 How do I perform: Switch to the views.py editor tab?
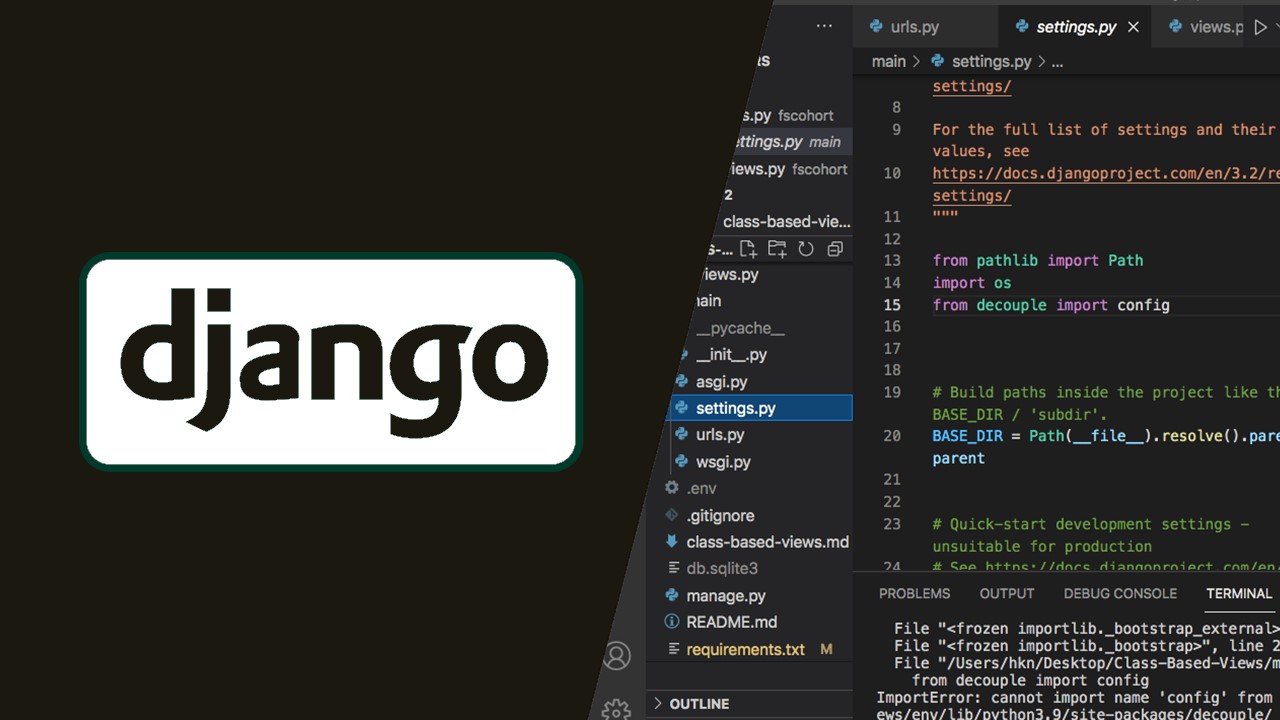pyautogui.click(x=1200, y=27)
